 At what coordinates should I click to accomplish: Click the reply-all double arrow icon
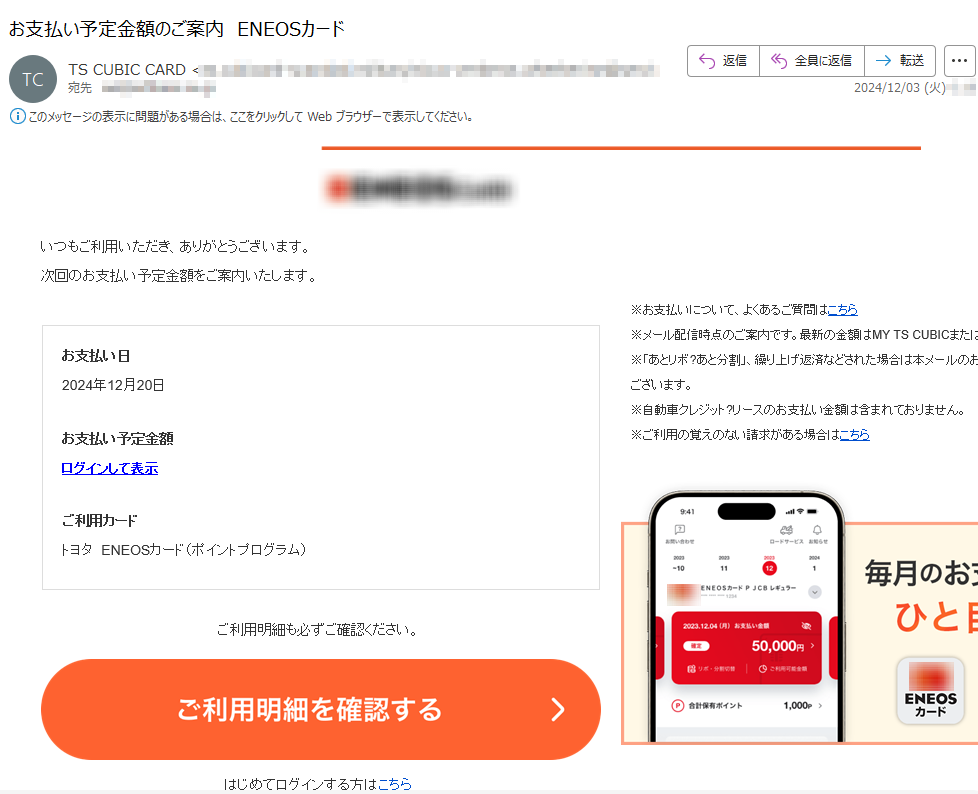[x=779, y=61]
